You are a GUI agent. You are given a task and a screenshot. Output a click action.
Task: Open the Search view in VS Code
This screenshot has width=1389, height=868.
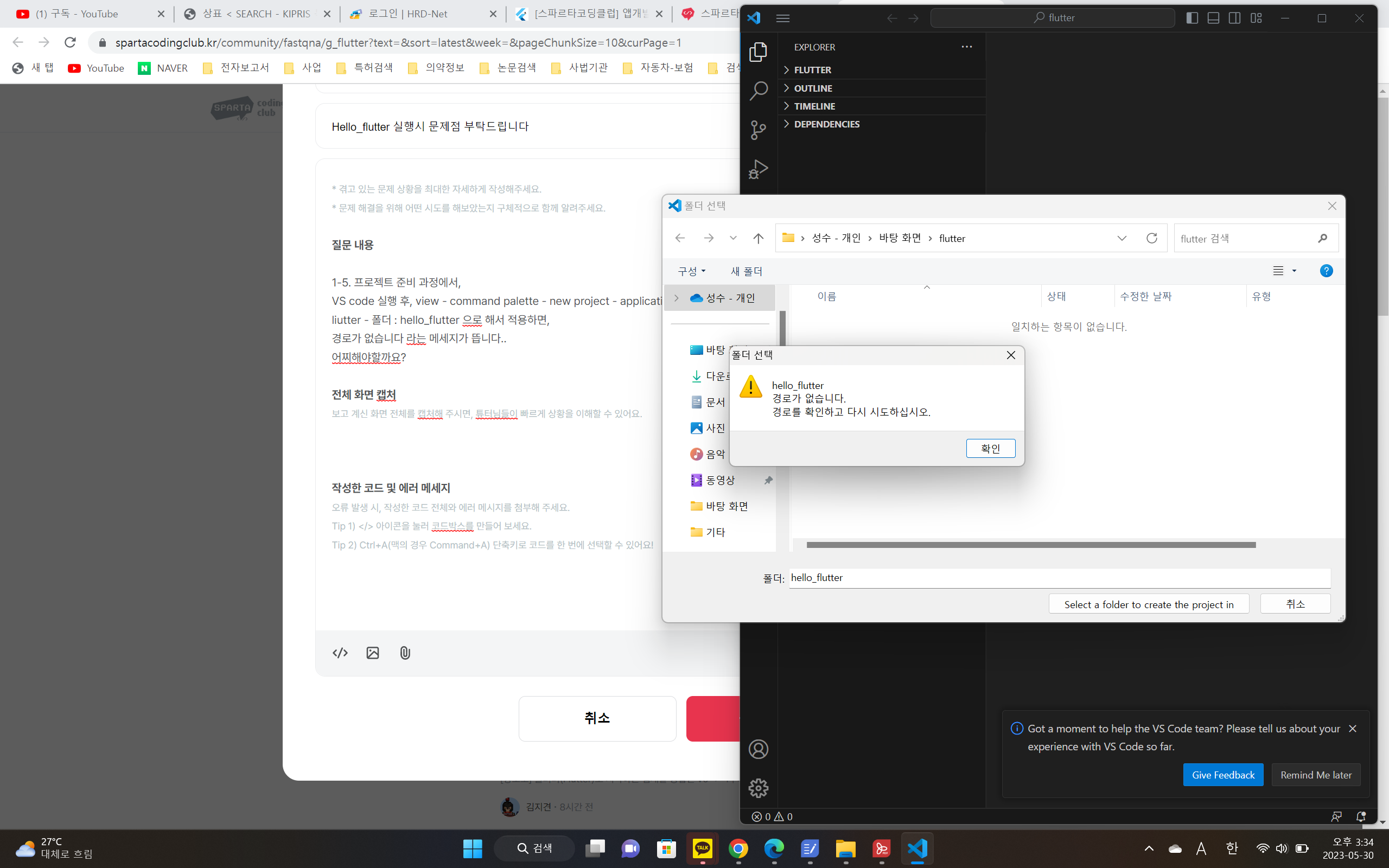[758, 91]
